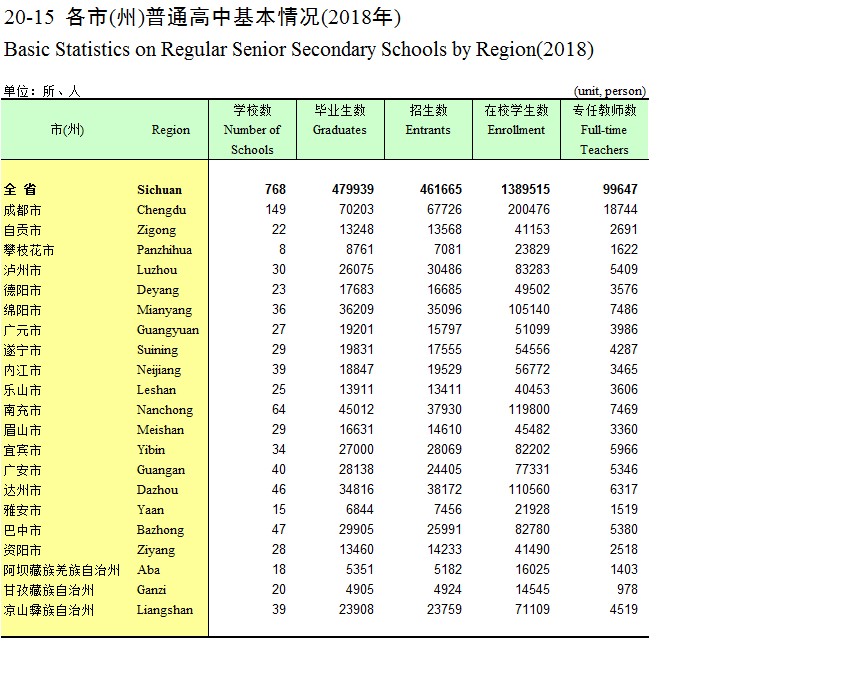Image resolution: width=865 pixels, height=676 pixels.
Task: Click Mianyang enrollment value 105140
Action: [529, 310]
